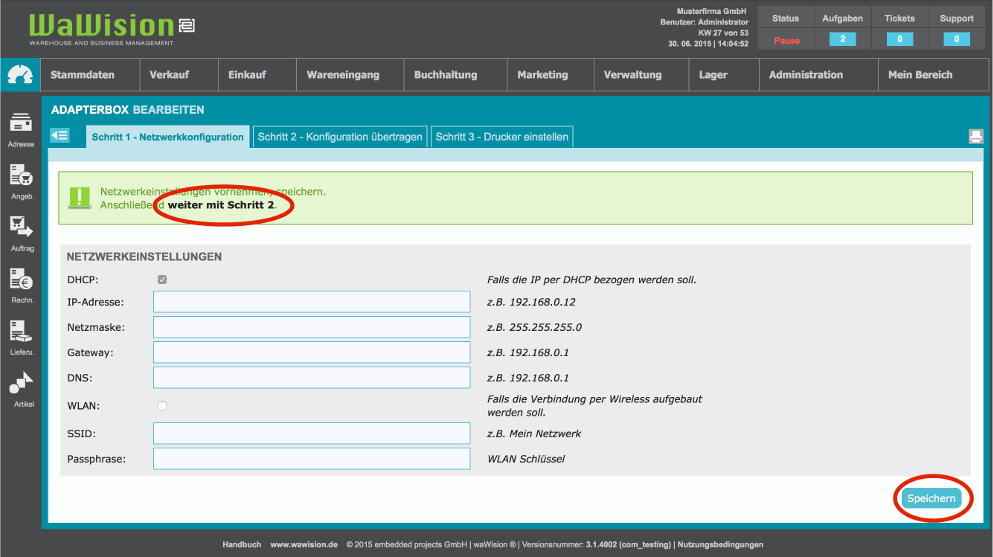Open the Artikel sidebar icon
The image size is (993, 557).
(21, 383)
